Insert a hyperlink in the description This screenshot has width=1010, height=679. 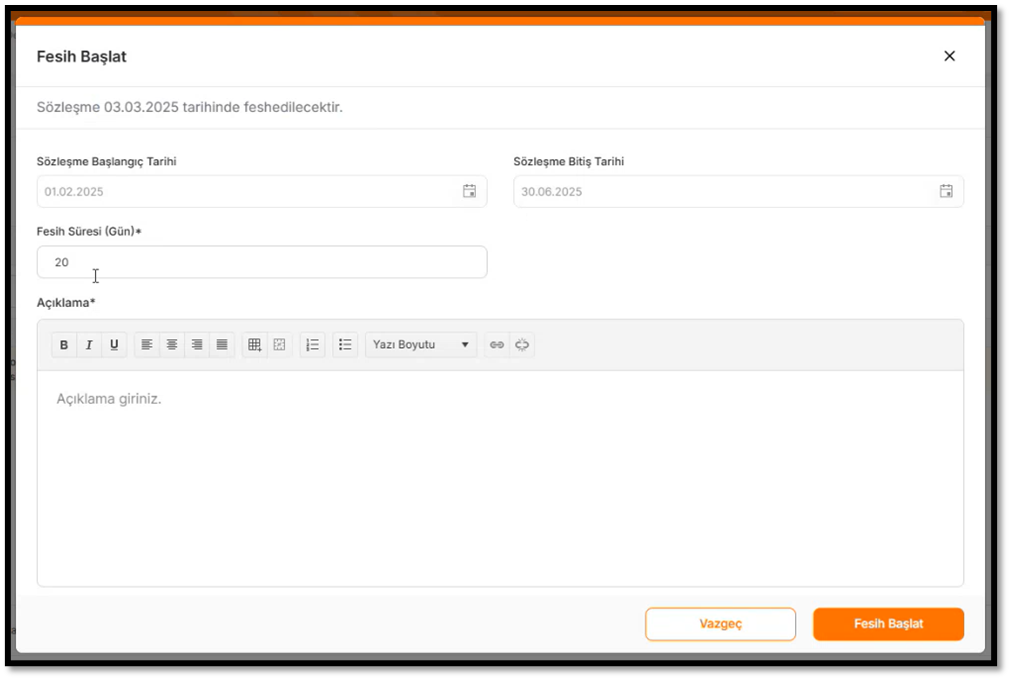point(497,345)
